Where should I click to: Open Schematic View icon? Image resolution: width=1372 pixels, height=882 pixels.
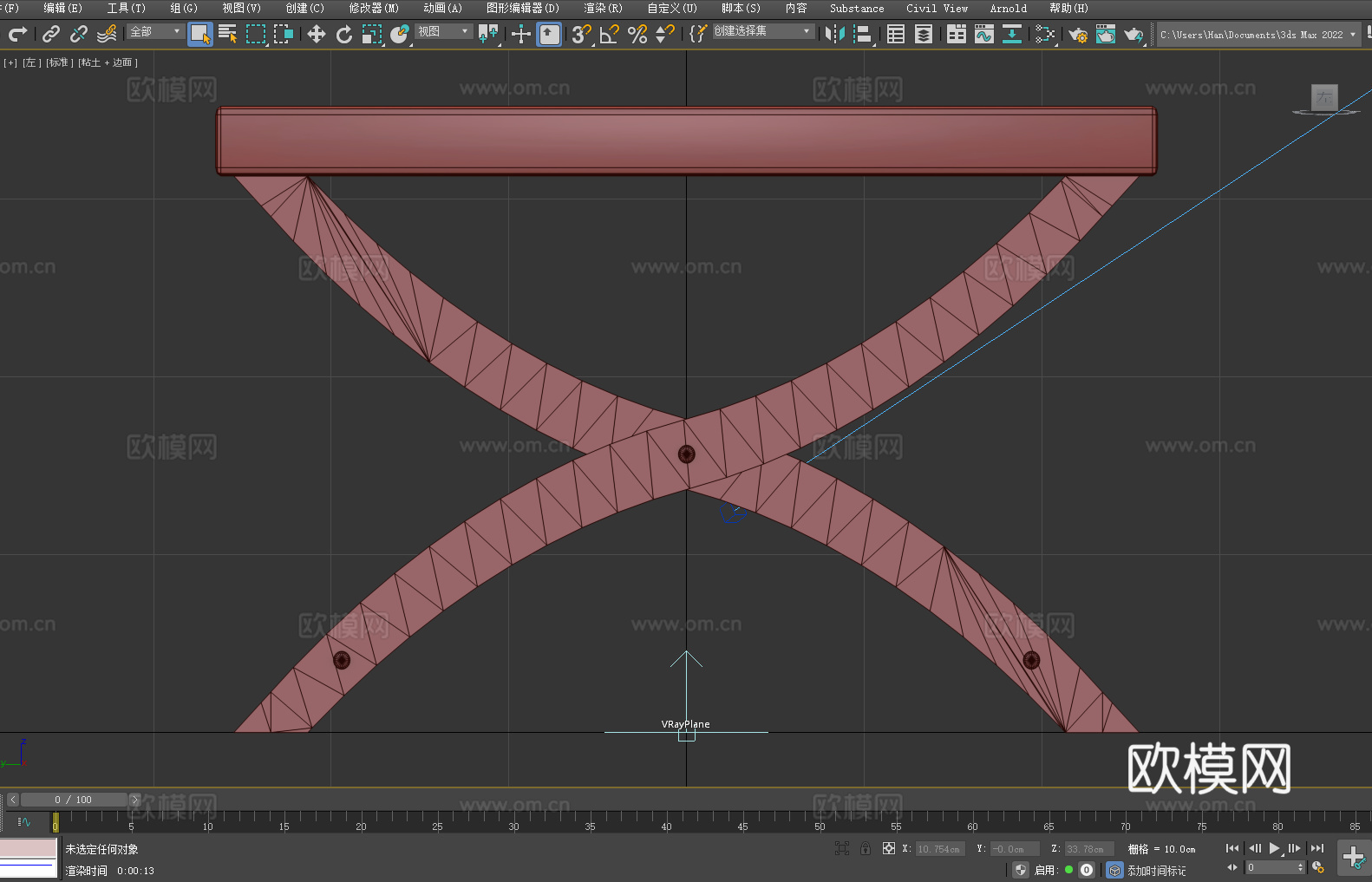click(1045, 34)
